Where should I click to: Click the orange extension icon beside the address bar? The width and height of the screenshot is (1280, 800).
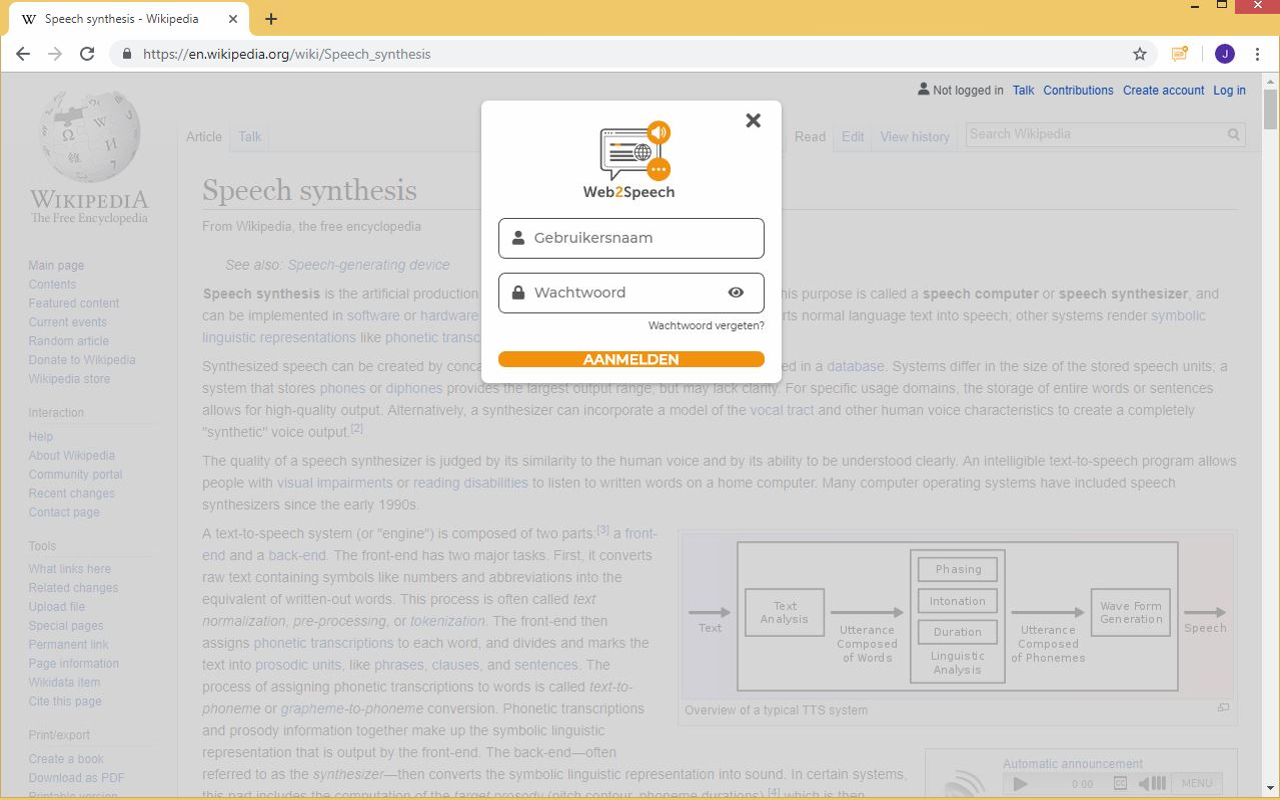click(x=1179, y=54)
